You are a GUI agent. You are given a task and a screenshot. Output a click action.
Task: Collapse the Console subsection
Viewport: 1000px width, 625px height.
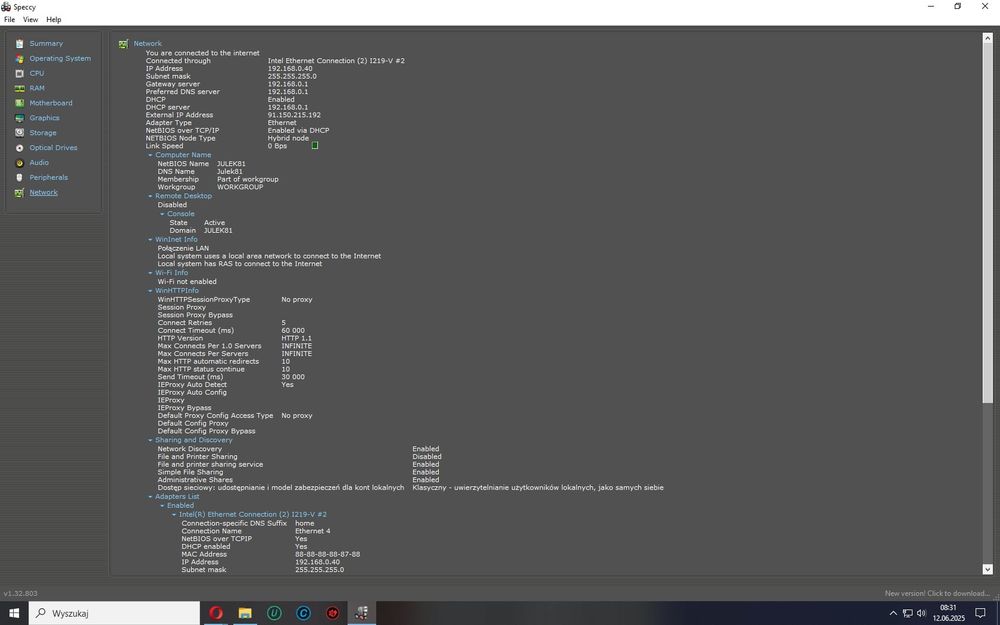(x=162, y=214)
